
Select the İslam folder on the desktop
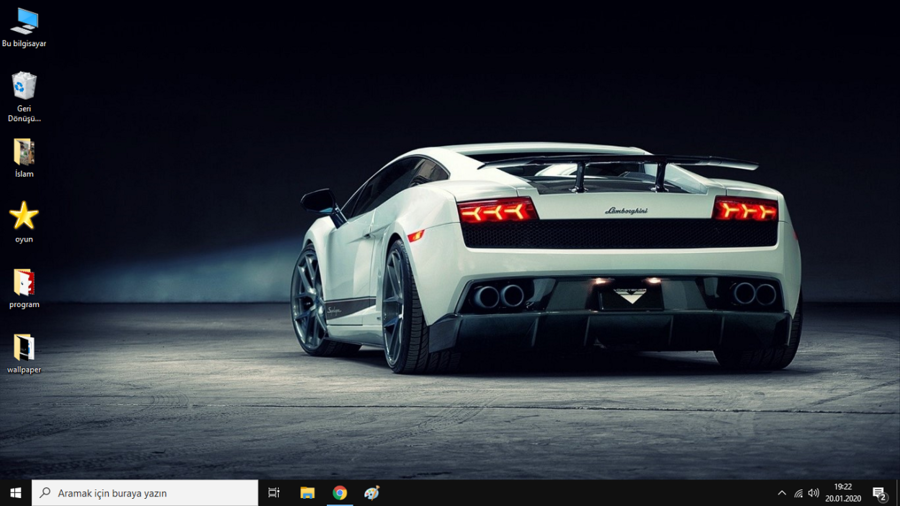(24, 152)
